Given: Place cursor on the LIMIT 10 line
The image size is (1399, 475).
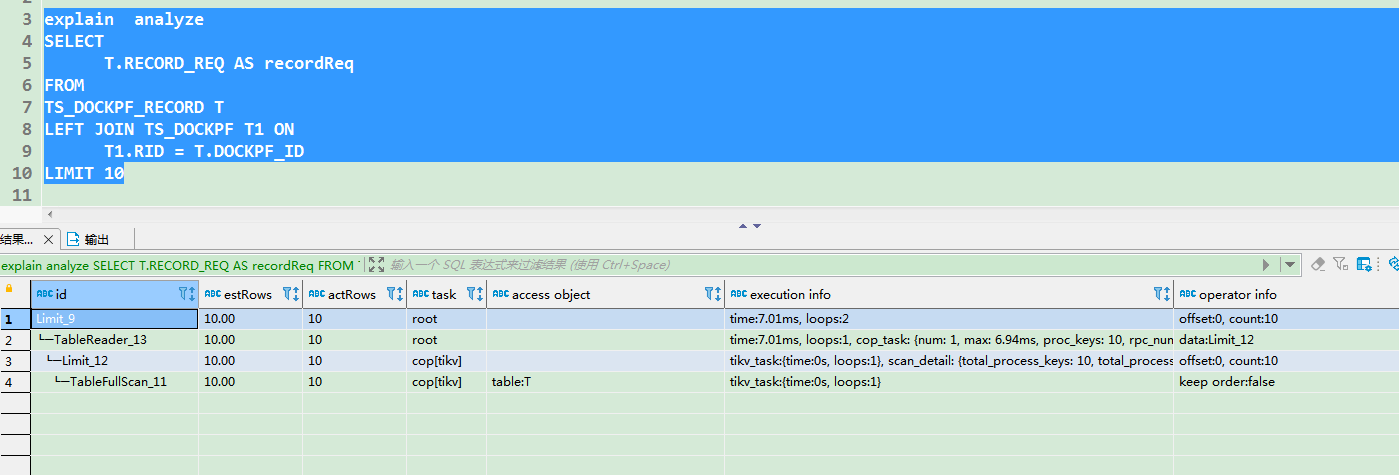Looking at the screenshot, I should pyautogui.click(x=84, y=173).
